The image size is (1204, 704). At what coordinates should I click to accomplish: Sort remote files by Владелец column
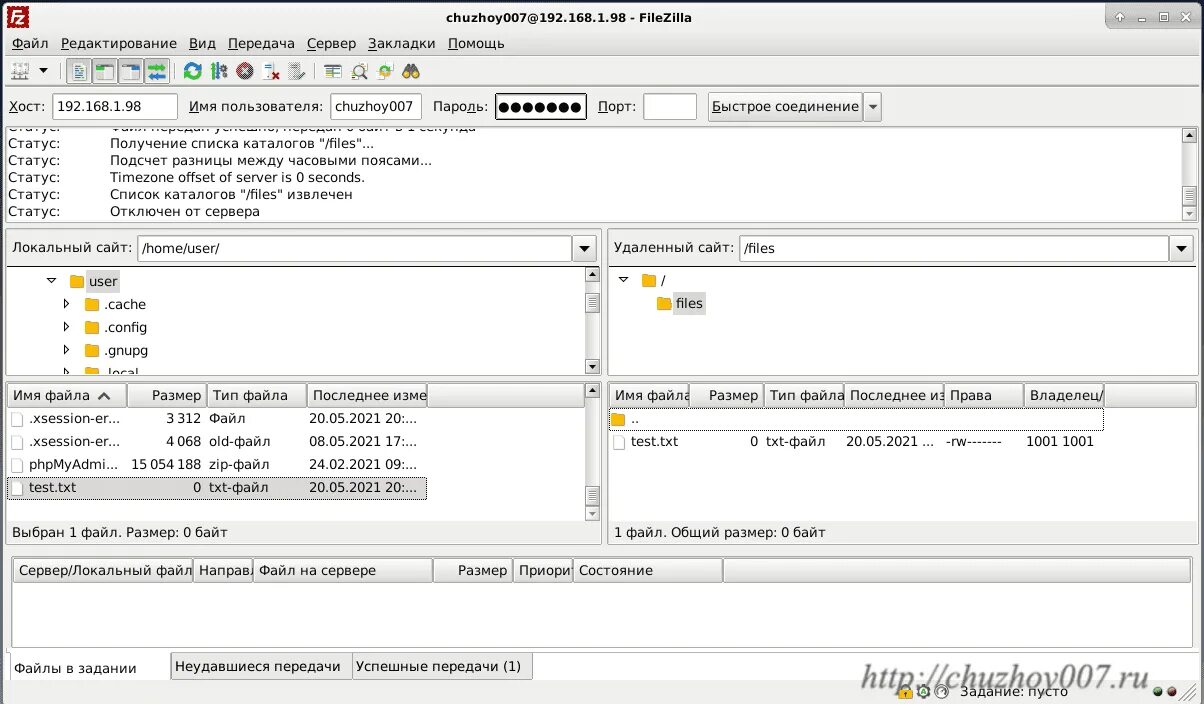(x=1064, y=395)
